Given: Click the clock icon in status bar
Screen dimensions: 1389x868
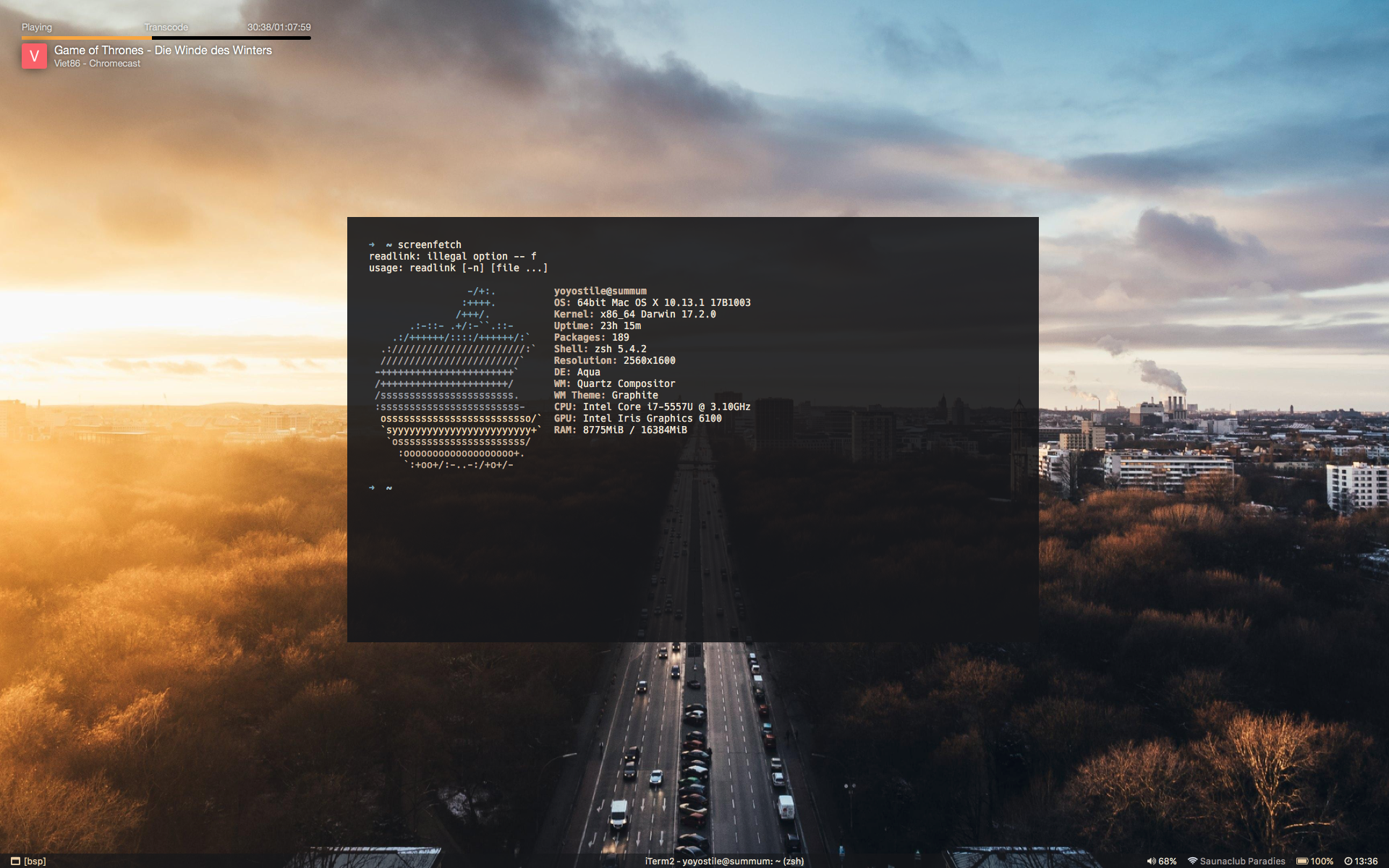Looking at the screenshot, I should click(1348, 861).
